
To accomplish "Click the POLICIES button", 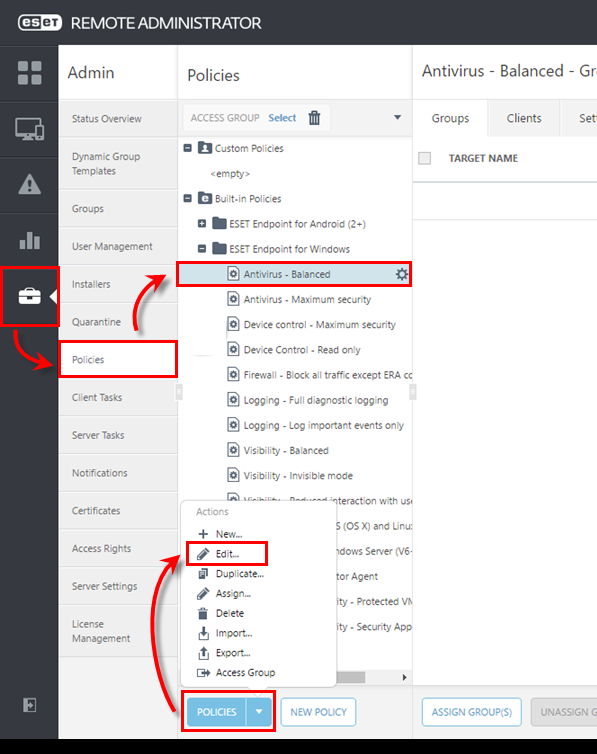I will click(216, 712).
